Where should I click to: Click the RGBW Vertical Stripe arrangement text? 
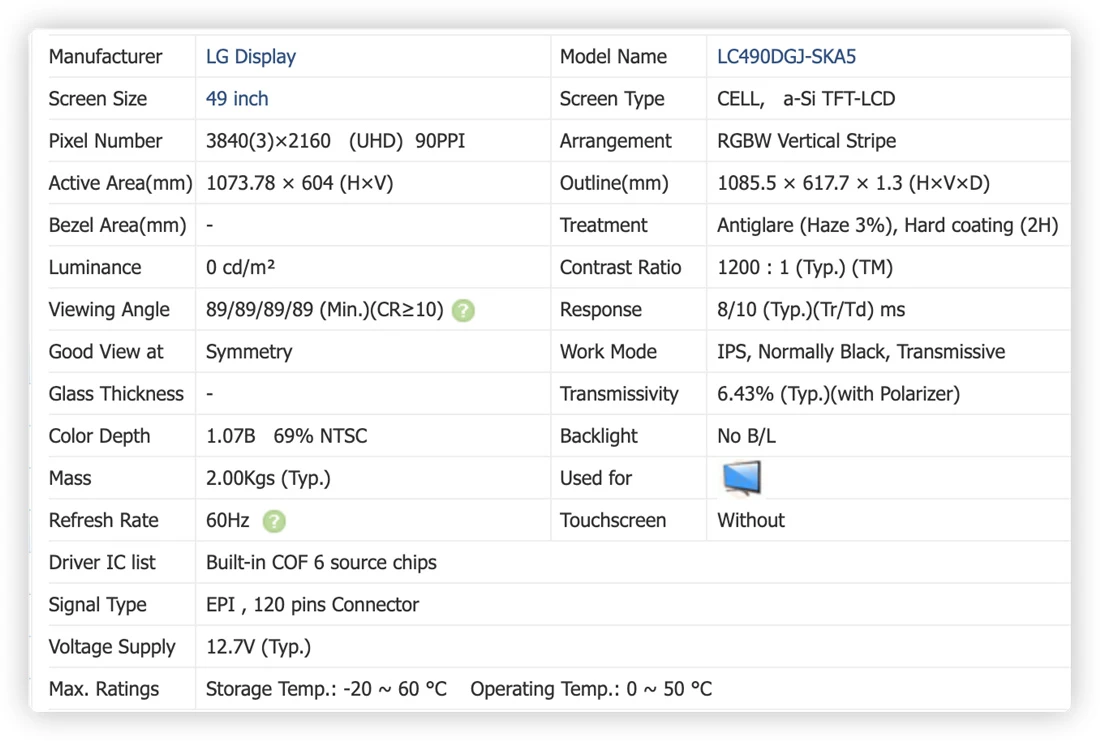tap(806, 141)
